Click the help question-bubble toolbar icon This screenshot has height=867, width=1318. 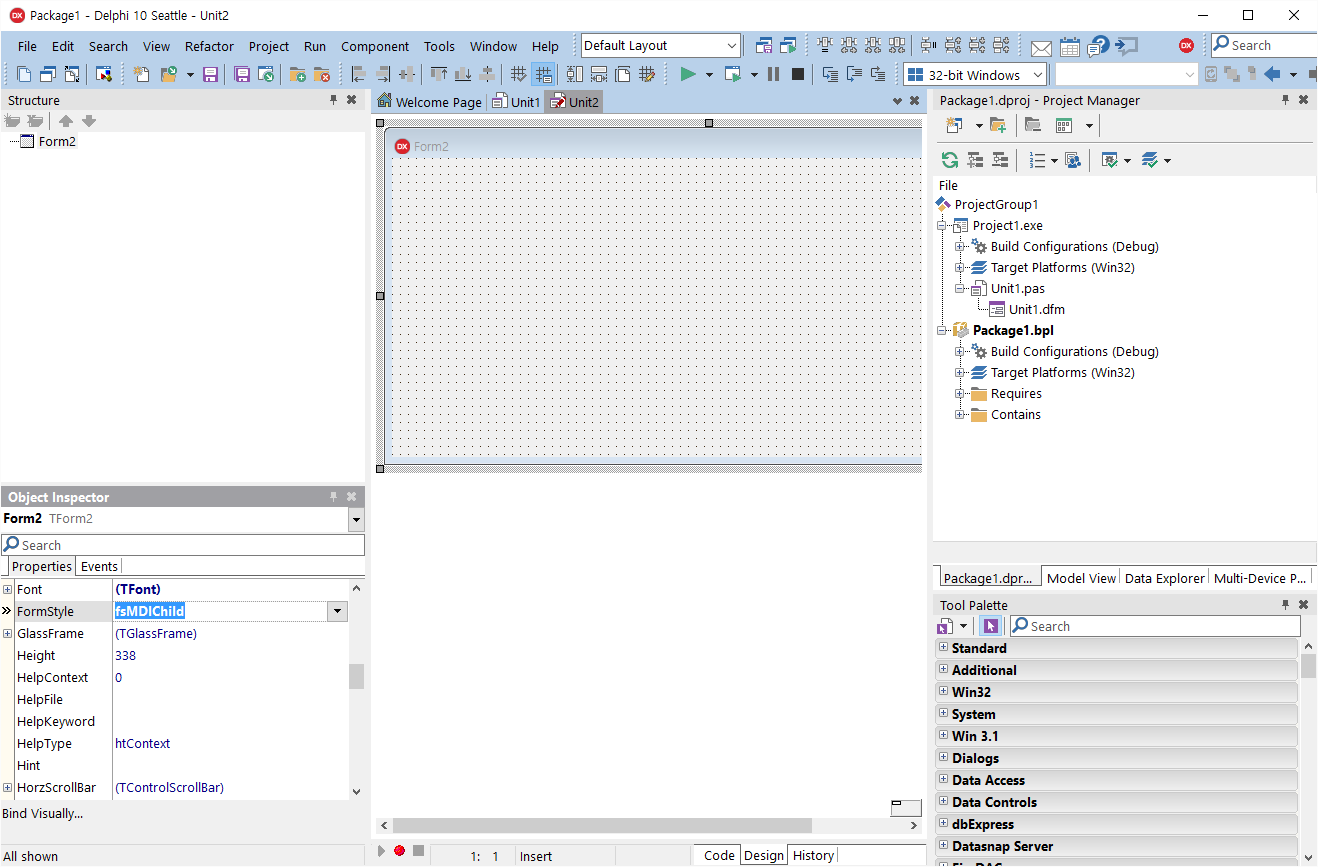[1098, 46]
